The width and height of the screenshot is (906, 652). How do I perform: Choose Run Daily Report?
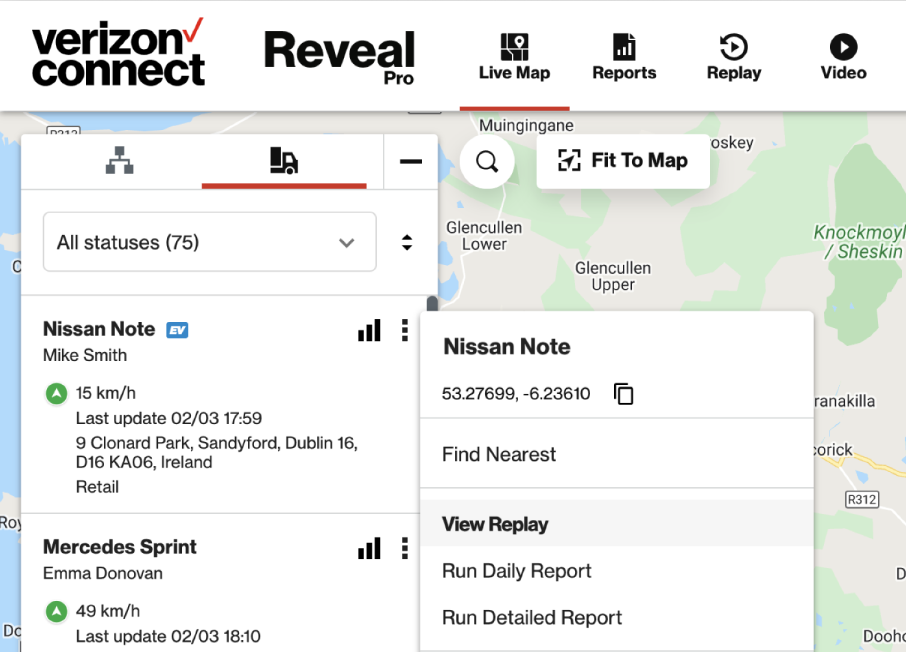pyautogui.click(x=516, y=571)
